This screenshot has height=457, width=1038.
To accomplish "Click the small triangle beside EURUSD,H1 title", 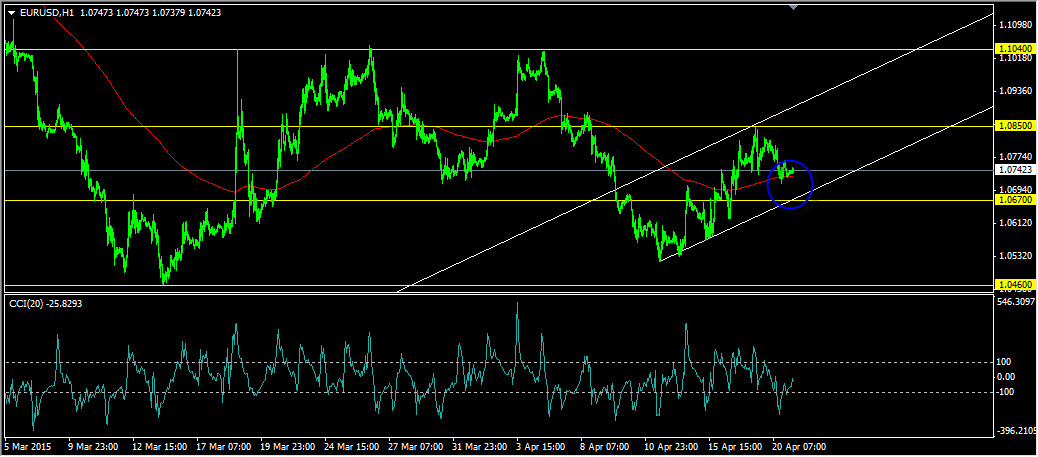I will click(x=11, y=12).
